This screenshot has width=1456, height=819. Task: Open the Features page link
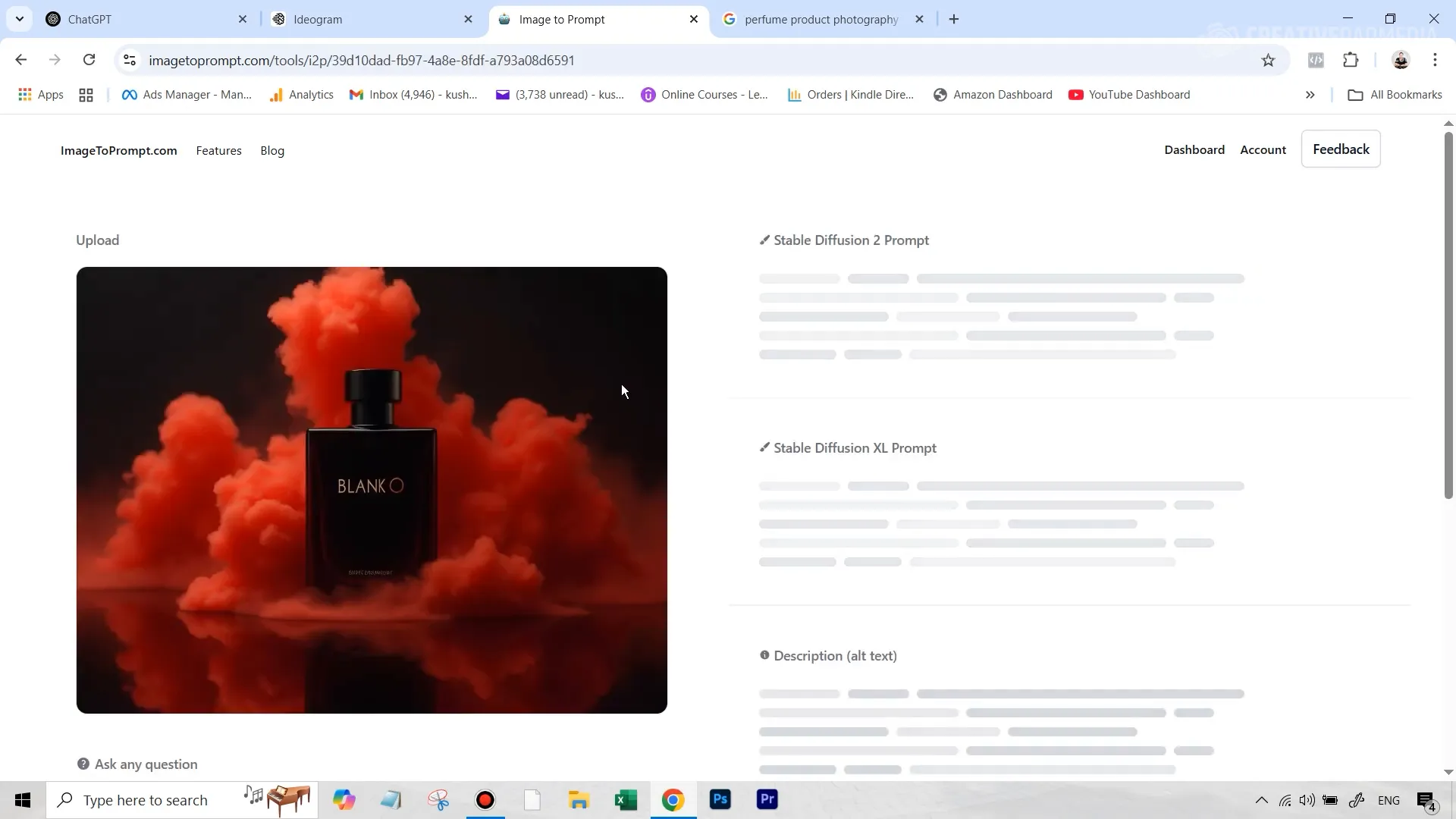(x=218, y=151)
